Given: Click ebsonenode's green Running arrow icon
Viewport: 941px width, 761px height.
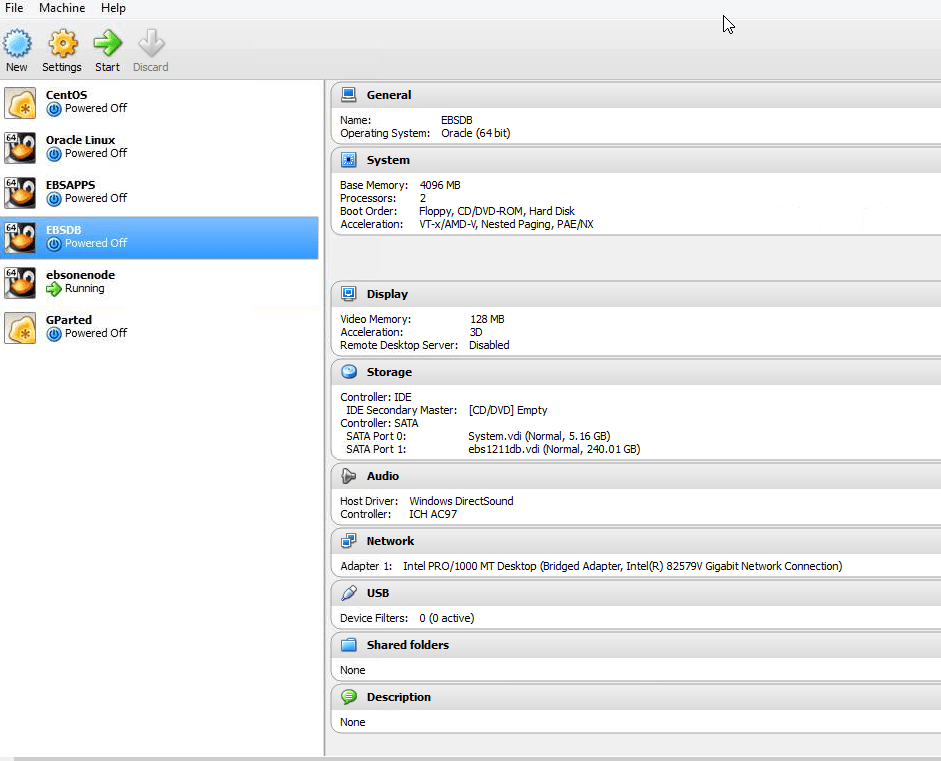Looking at the screenshot, I should [x=54, y=289].
